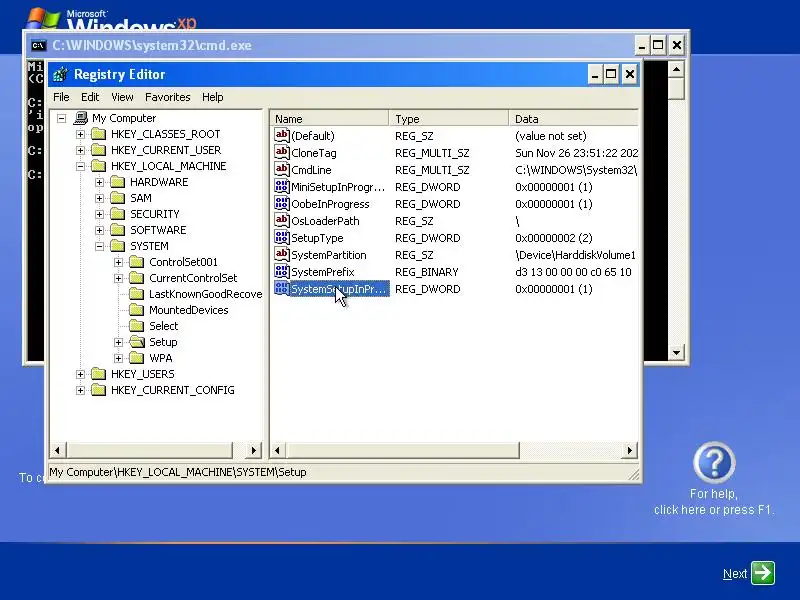
Task: Click the HKEY_USERS folder icon
Action: point(98,374)
